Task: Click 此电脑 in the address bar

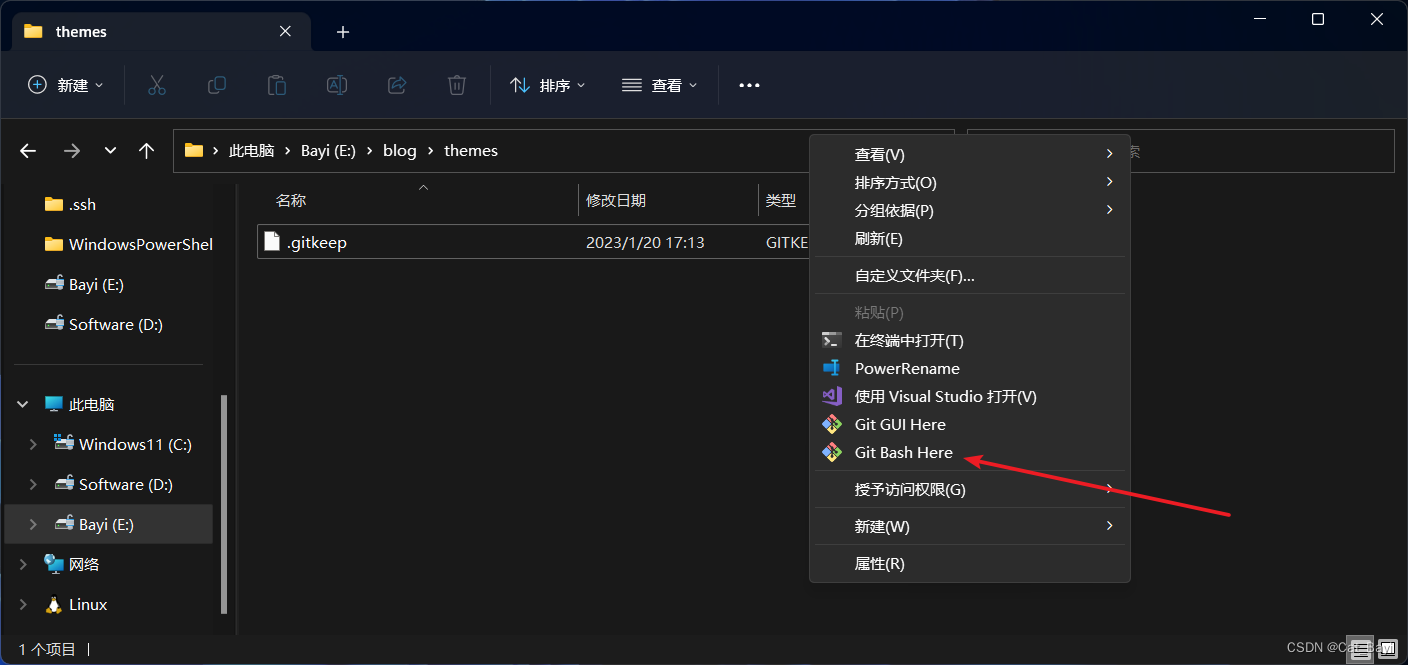Action: (251, 151)
